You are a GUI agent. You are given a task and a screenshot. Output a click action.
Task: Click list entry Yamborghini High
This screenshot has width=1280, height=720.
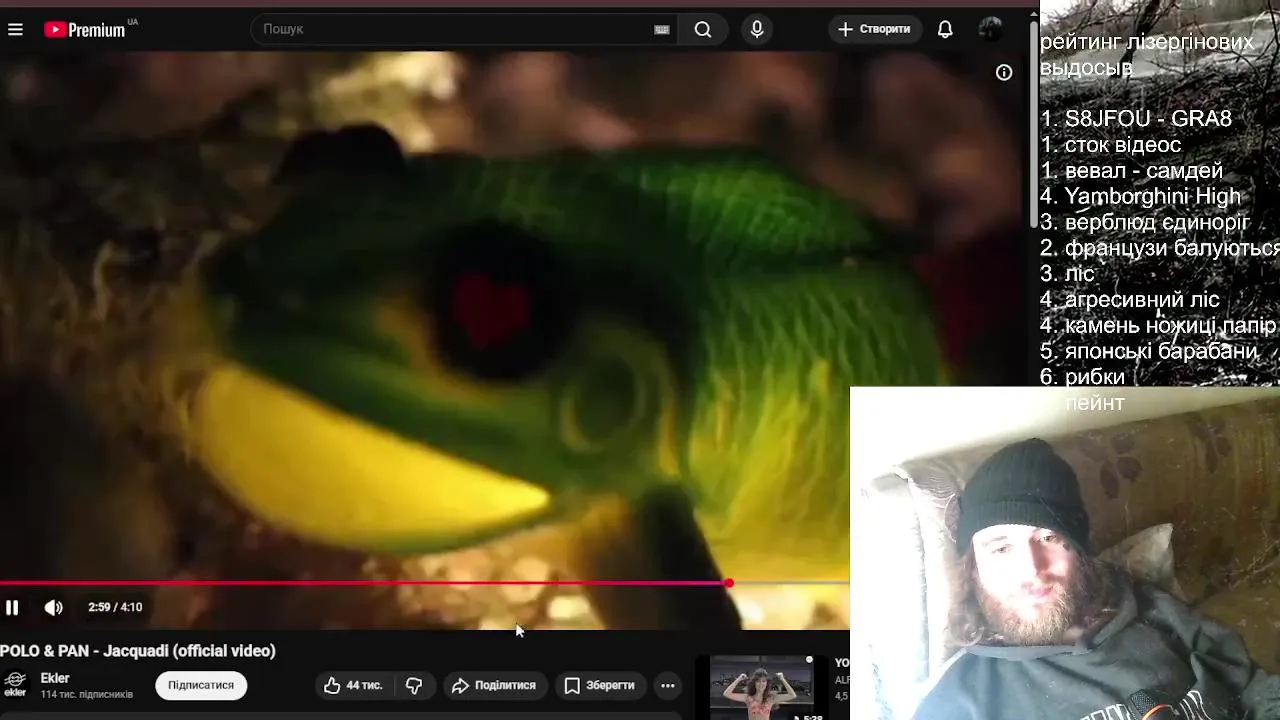click(1152, 196)
